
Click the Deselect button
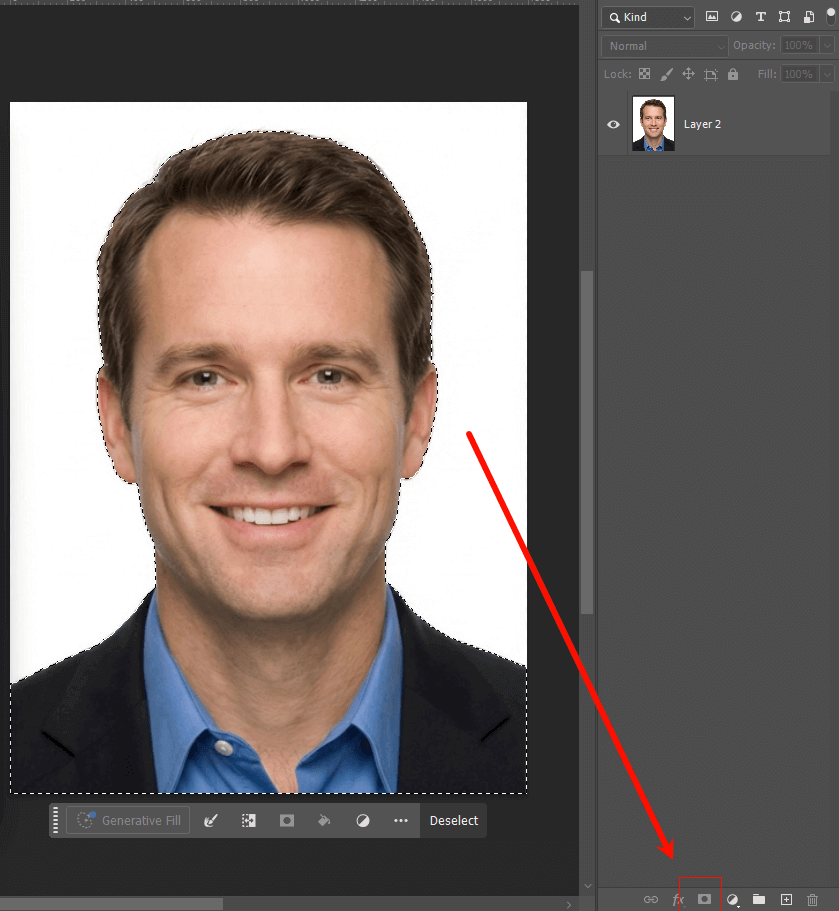coord(453,820)
